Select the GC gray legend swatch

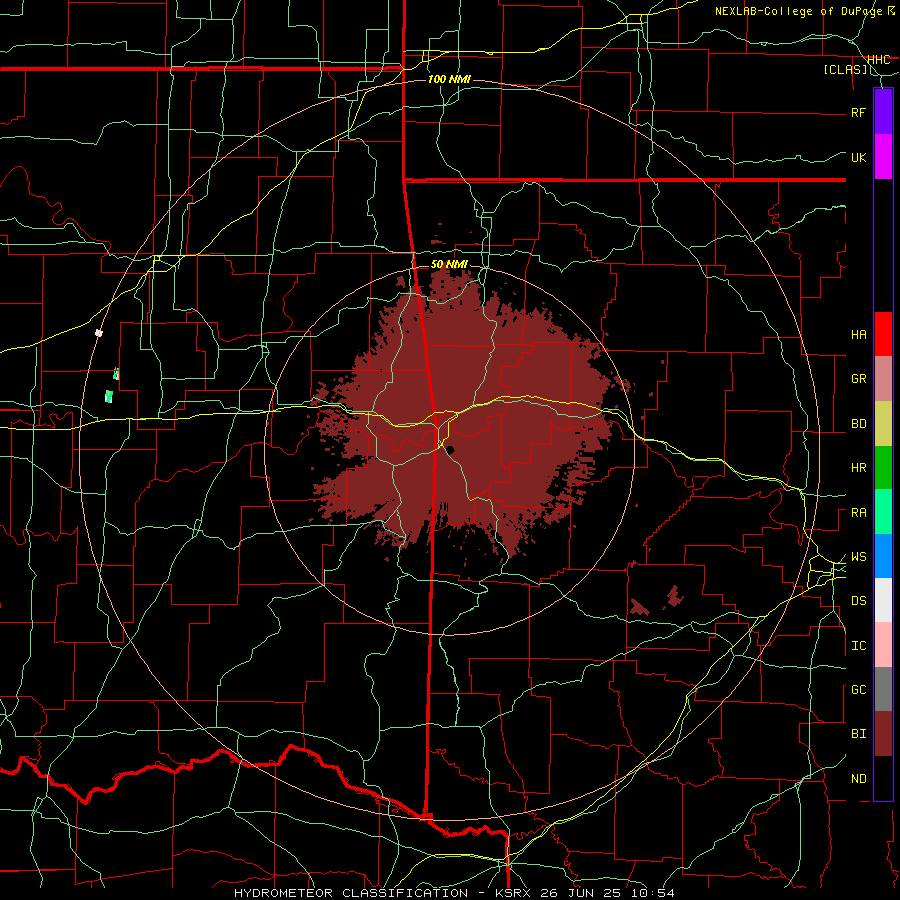pyautogui.click(x=883, y=689)
